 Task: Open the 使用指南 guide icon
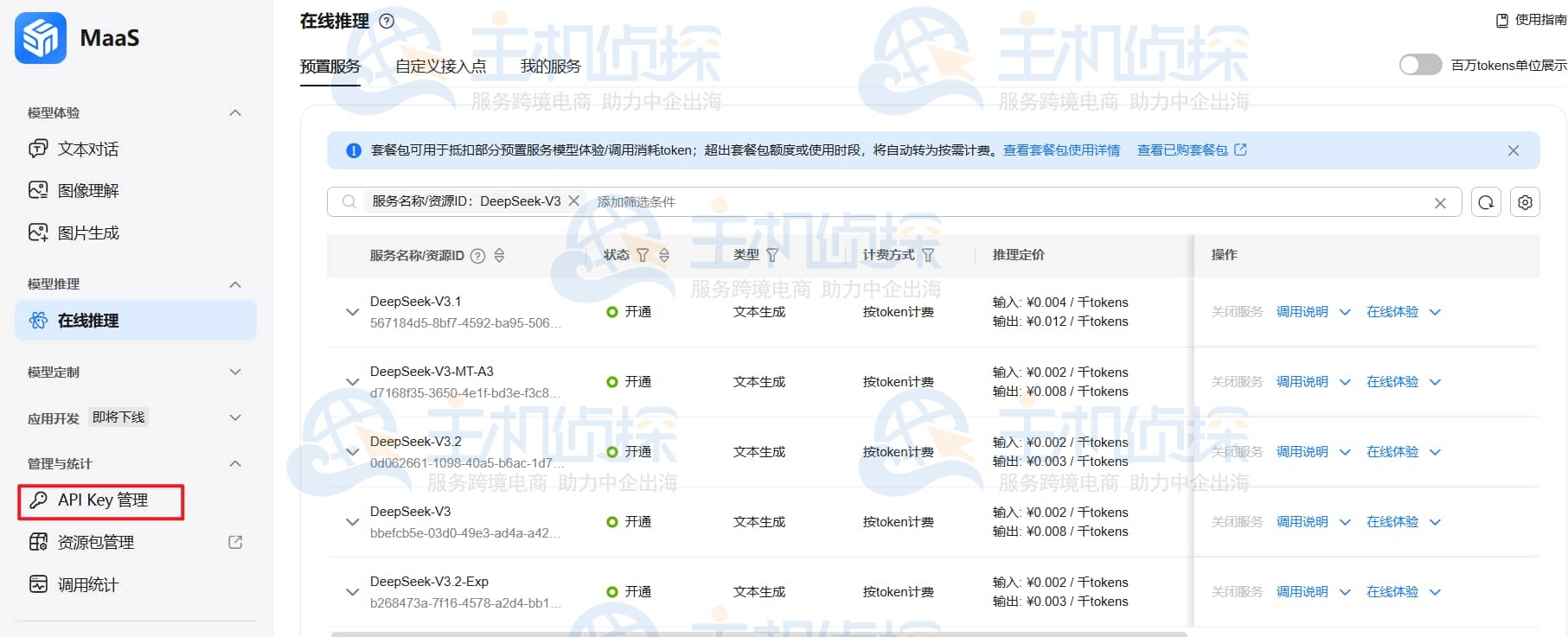point(1502,20)
